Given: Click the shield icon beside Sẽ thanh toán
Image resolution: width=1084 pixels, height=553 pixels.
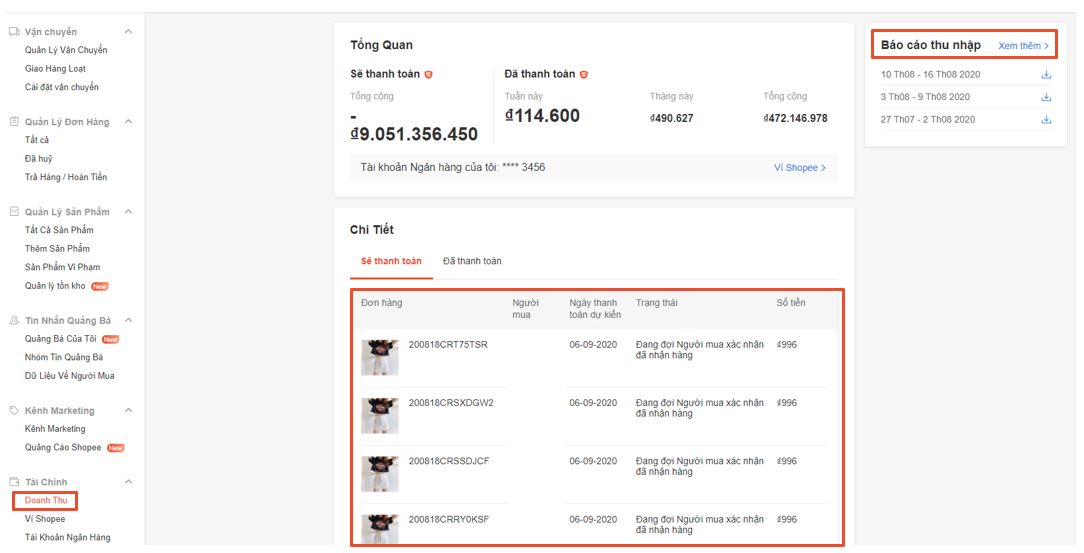Looking at the screenshot, I should tap(429, 75).
